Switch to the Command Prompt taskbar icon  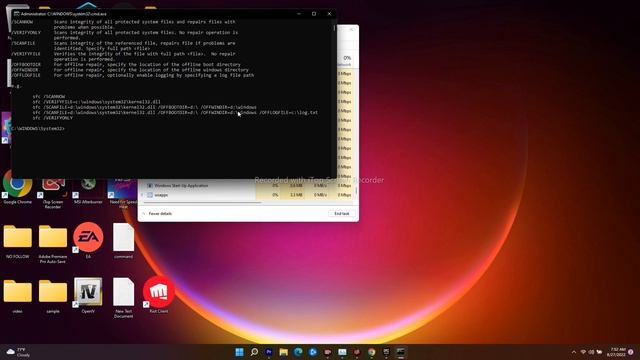(401, 352)
